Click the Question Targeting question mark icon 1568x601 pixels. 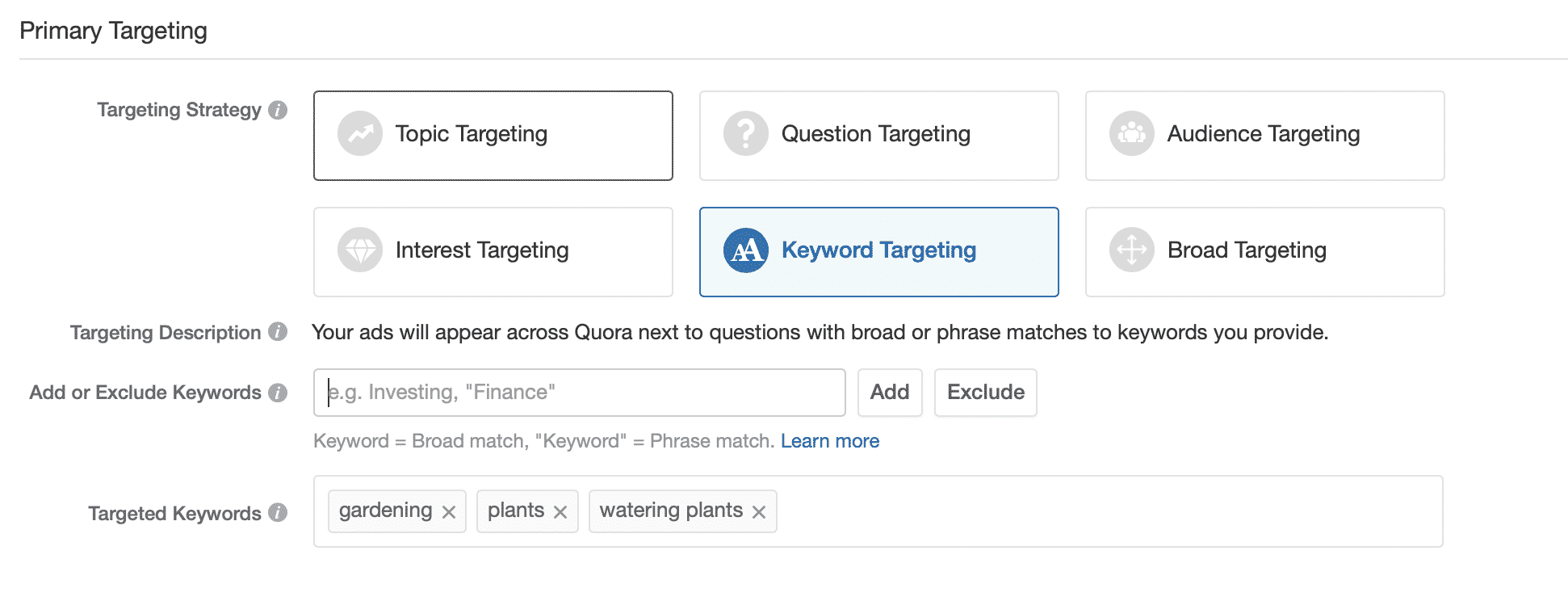tap(746, 133)
